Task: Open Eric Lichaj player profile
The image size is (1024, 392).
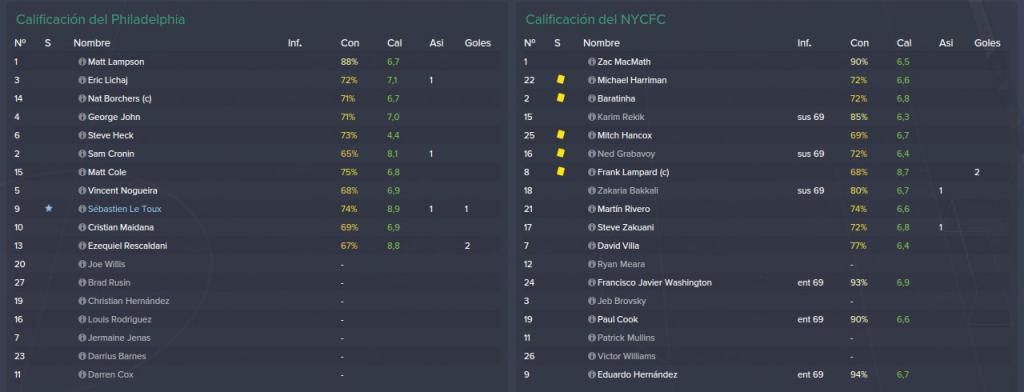Action: tap(107, 80)
